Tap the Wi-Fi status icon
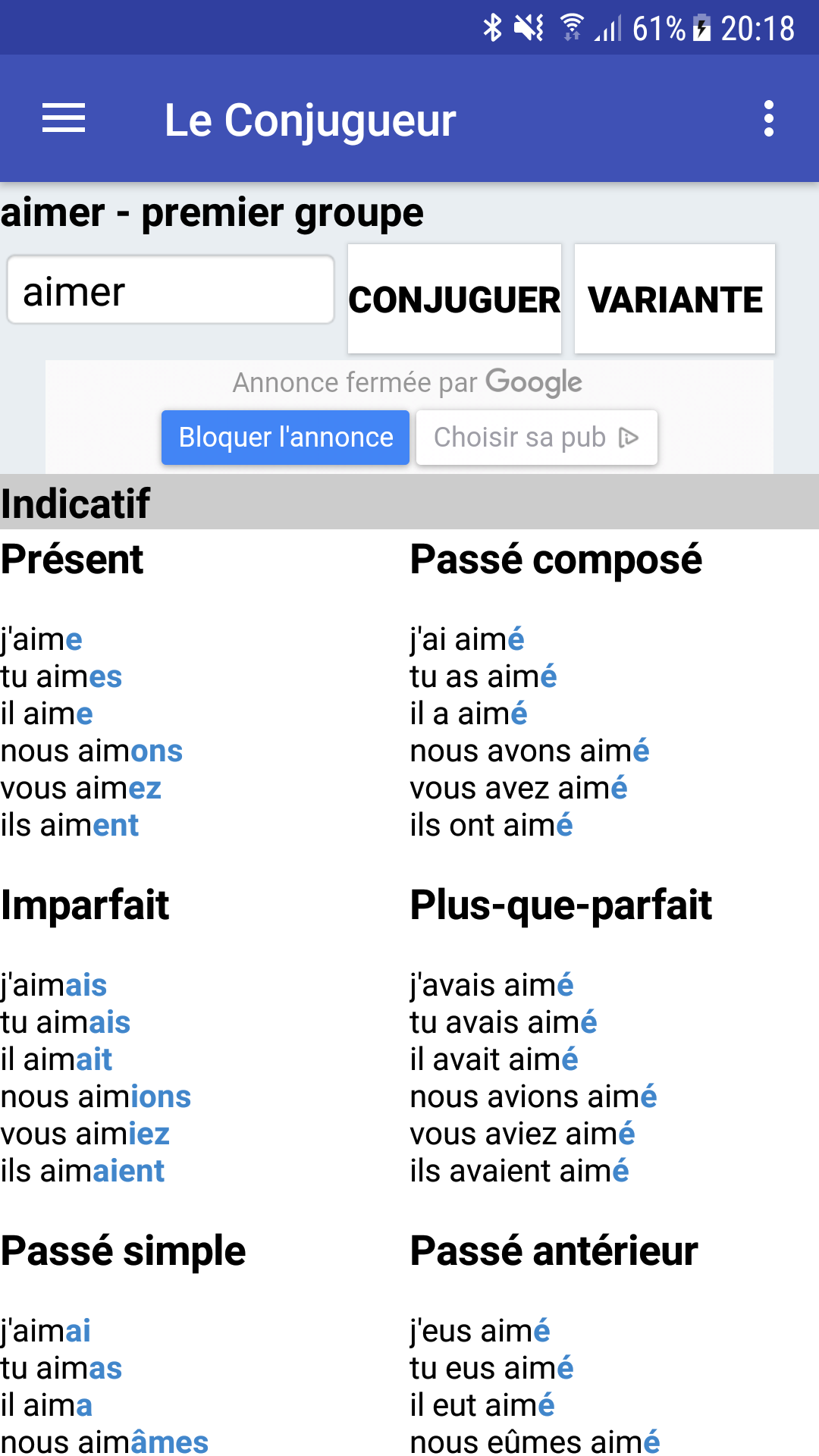819x1456 pixels. (x=572, y=28)
